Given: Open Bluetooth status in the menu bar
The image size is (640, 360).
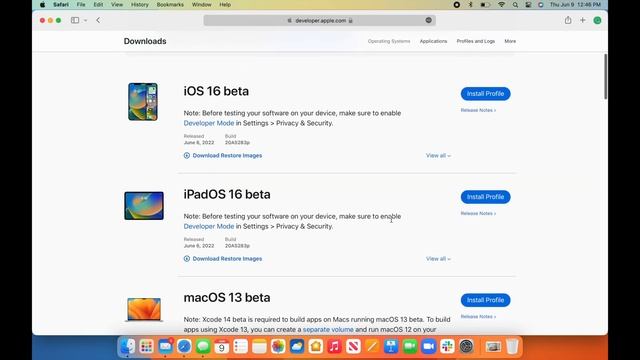Looking at the screenshot, I should (x=470, y=4).
